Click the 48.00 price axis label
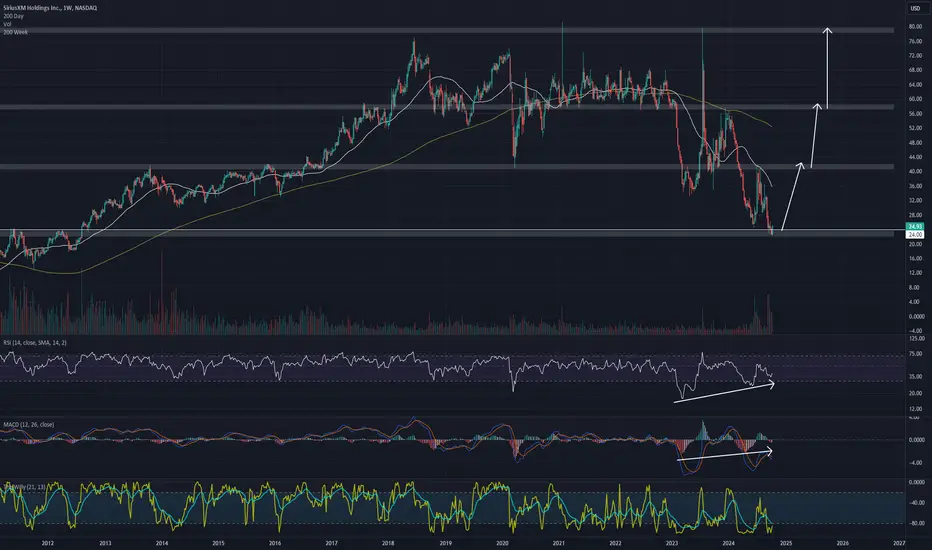The width and height of the screenshot is (932, 550). 915,143
